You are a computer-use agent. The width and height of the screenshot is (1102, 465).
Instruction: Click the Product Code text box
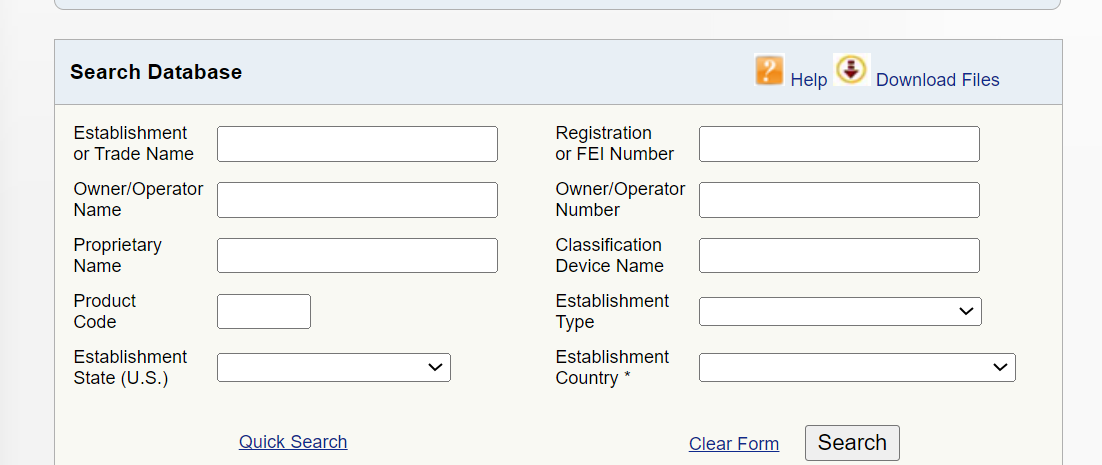click(264, 312)
